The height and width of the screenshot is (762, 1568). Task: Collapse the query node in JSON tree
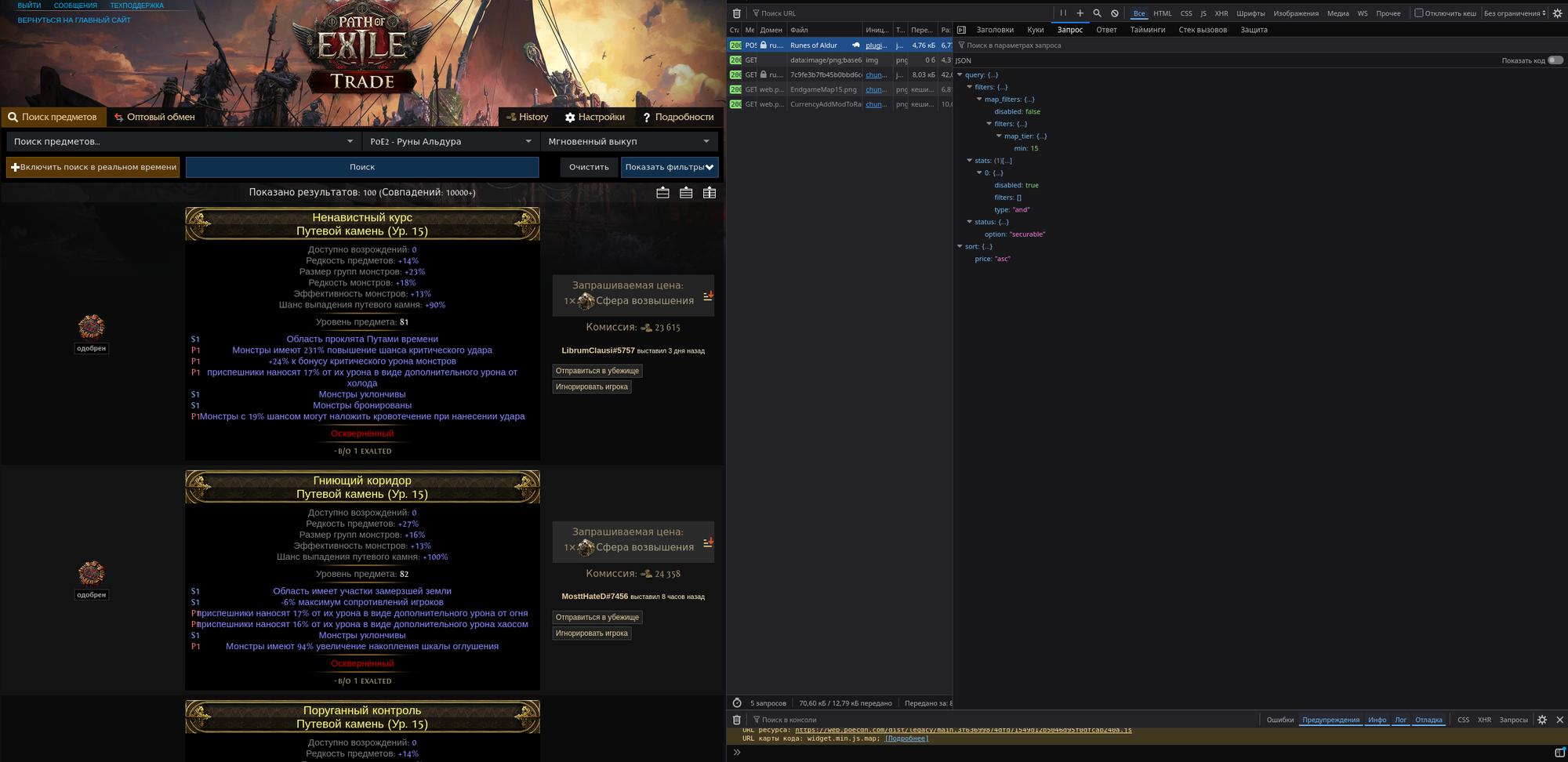click(960, 75)
